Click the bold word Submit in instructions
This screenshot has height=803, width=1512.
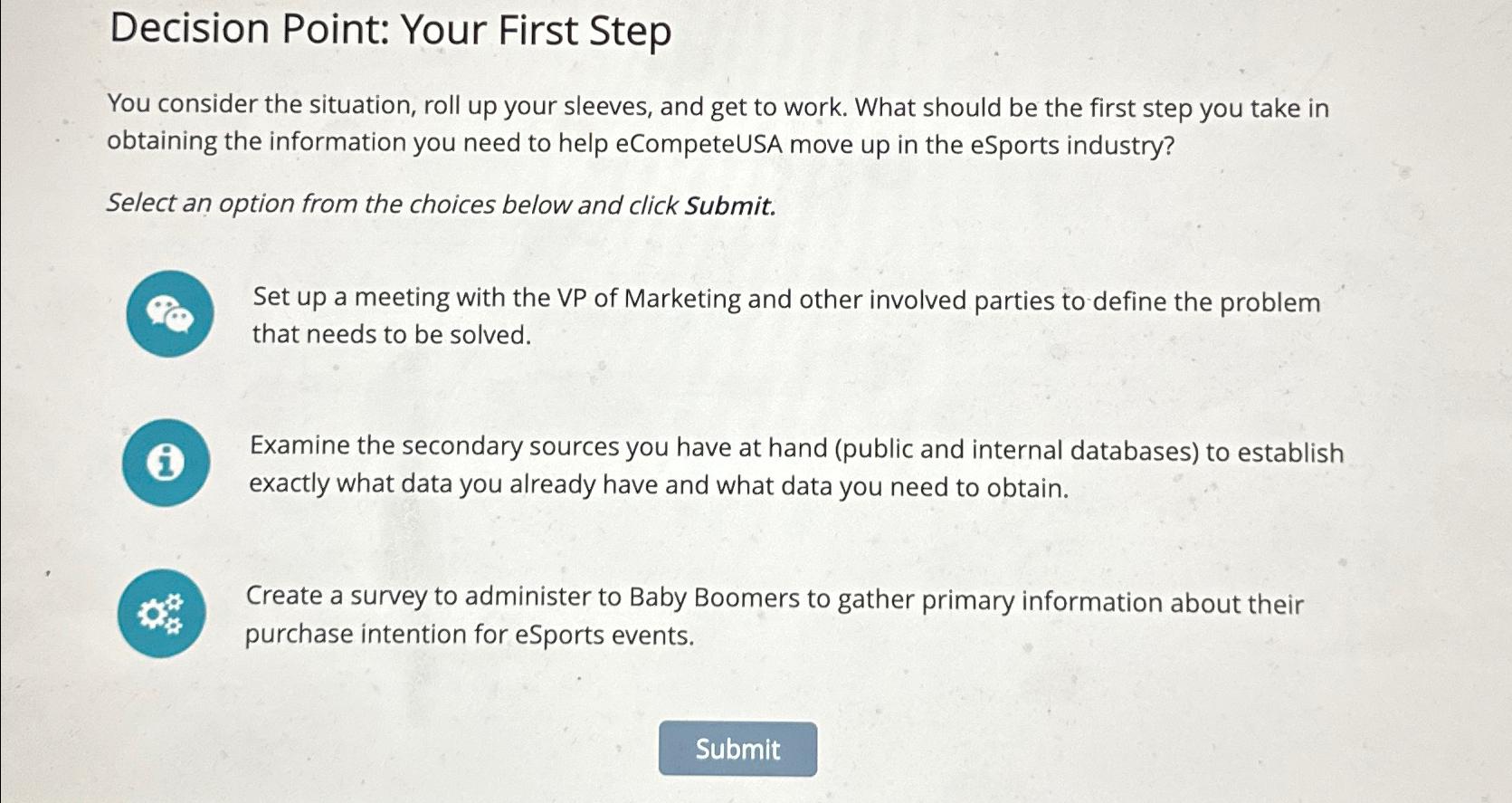pyautogui.click(x=729, y=206)
